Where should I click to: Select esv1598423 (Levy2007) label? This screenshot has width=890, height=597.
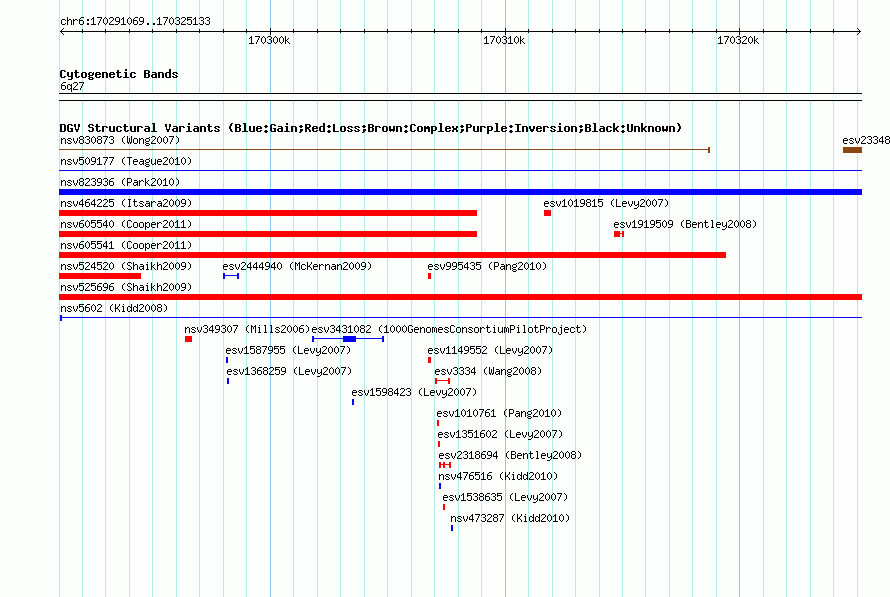414,392
